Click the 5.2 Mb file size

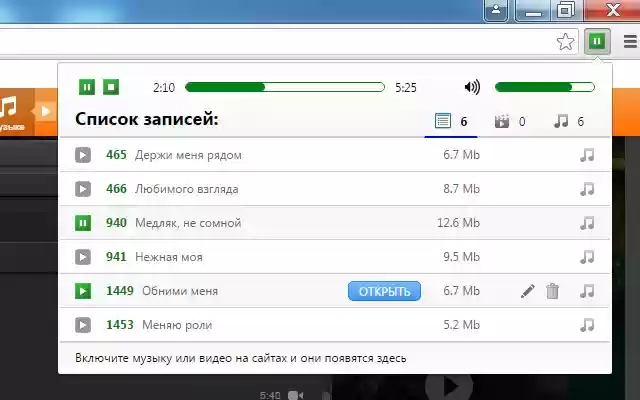(461, 325)
